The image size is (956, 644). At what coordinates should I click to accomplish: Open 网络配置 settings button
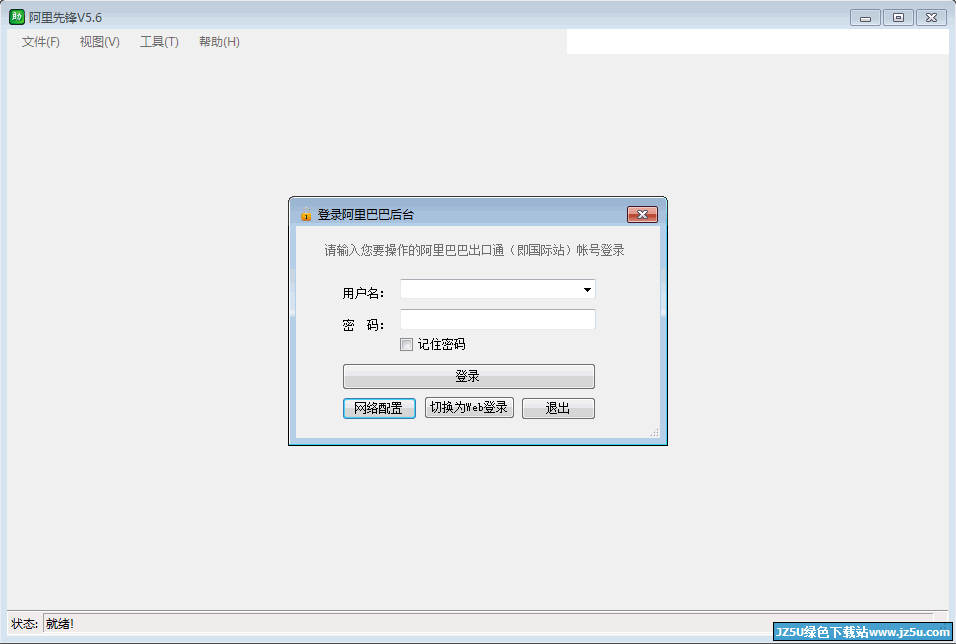[379, 408]
